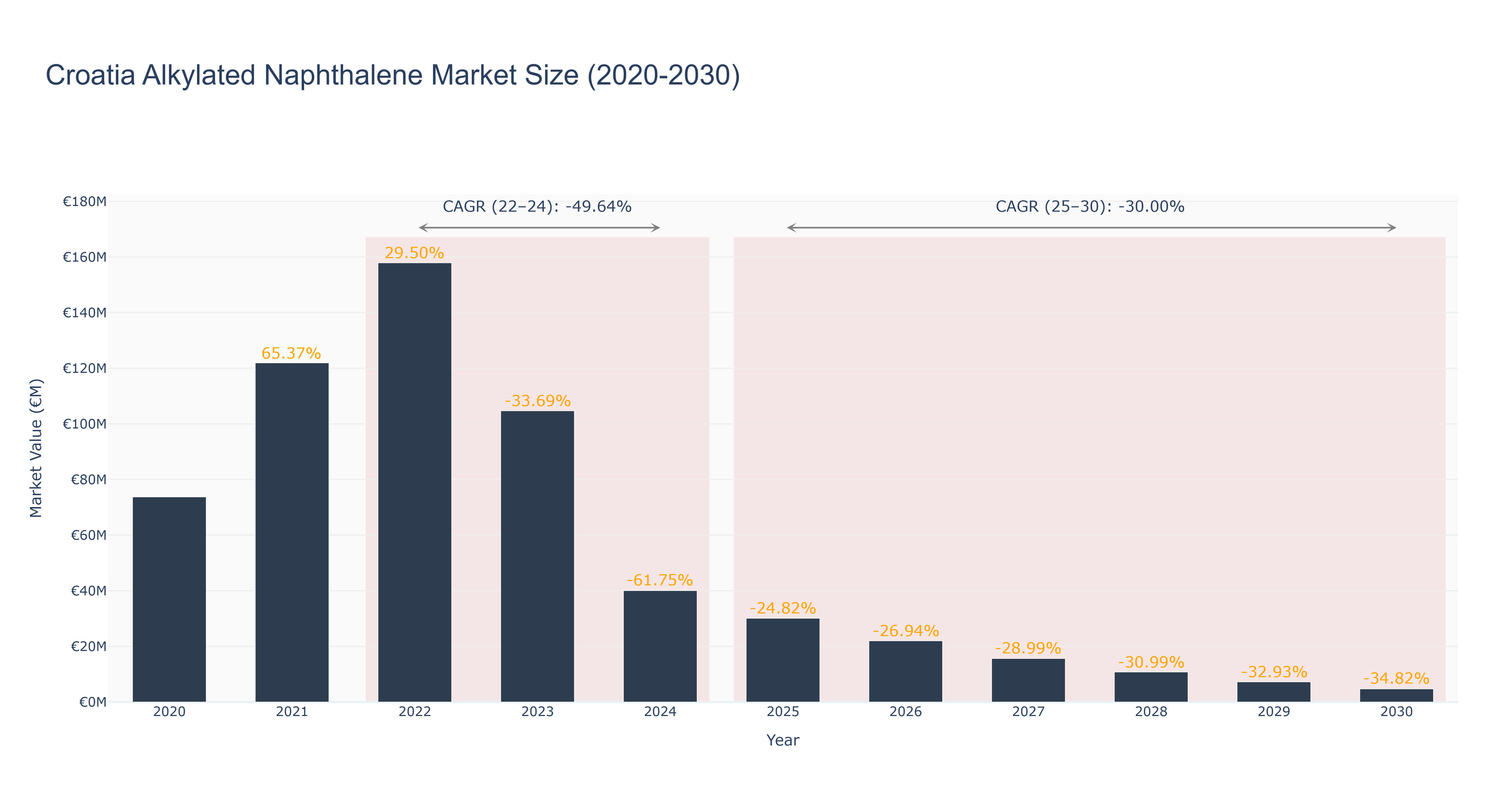Click the €0M y-axis tick label
This screenshot has height=810, width=1512.
tap(93, 702)
